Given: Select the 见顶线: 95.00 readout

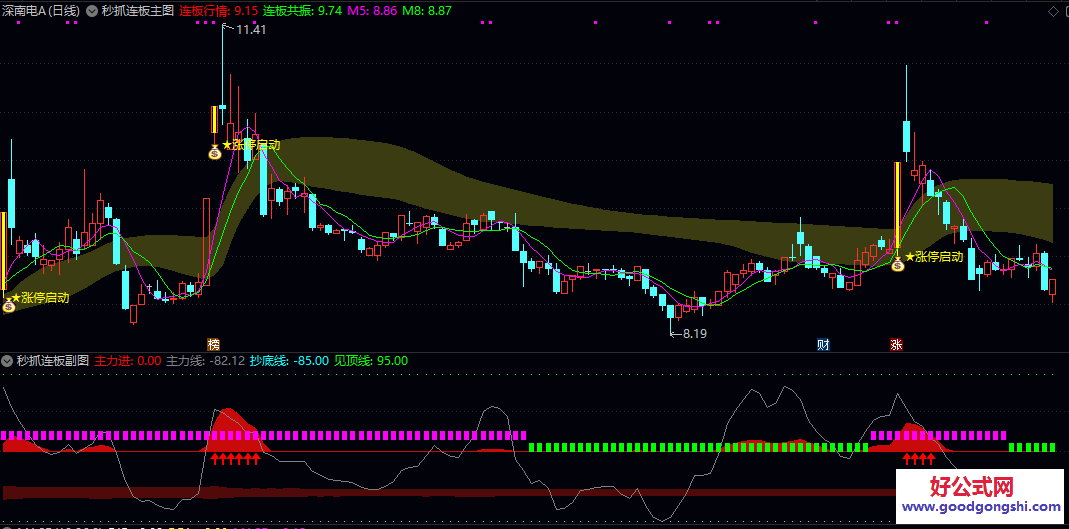Looking at the screenshot, I should (x=371, y=361).
